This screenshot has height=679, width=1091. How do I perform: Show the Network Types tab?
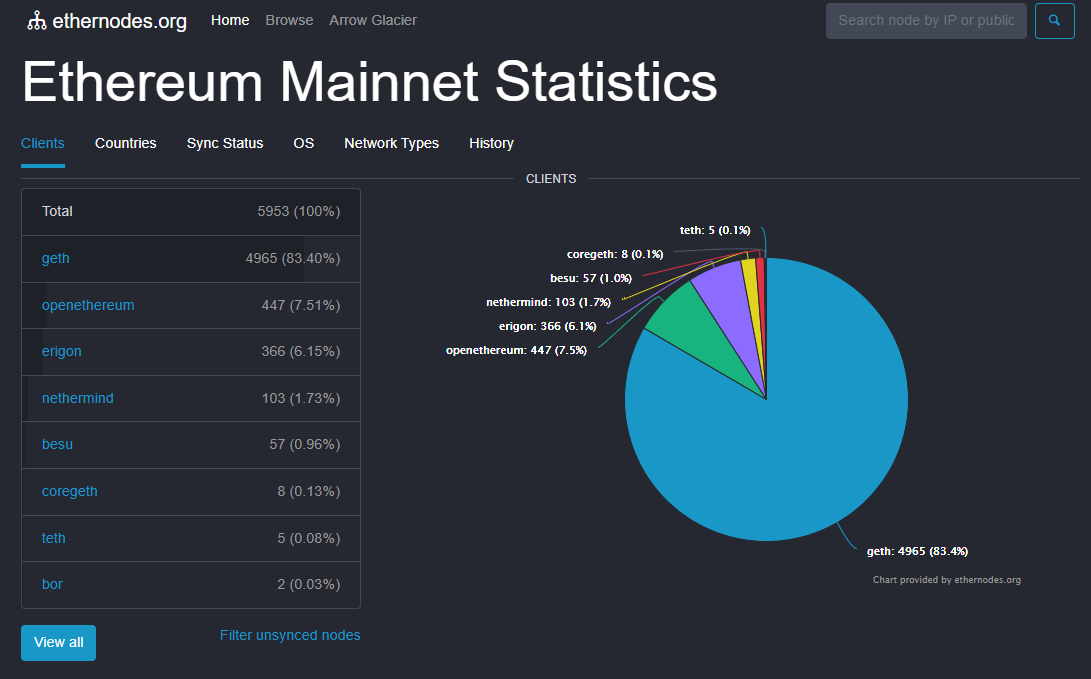[392, 143]
